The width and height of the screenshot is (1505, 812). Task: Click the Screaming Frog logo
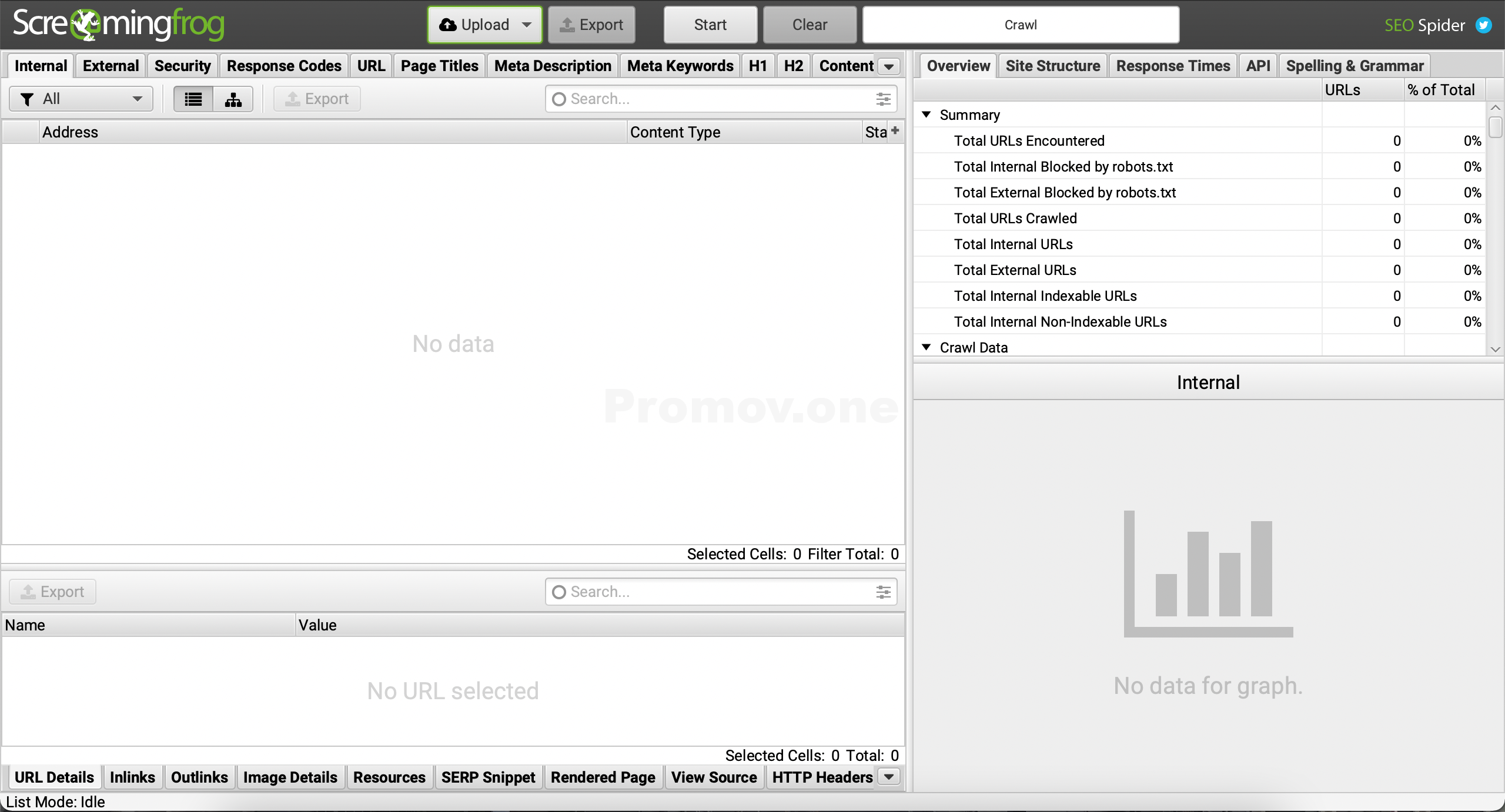point(118,25)
